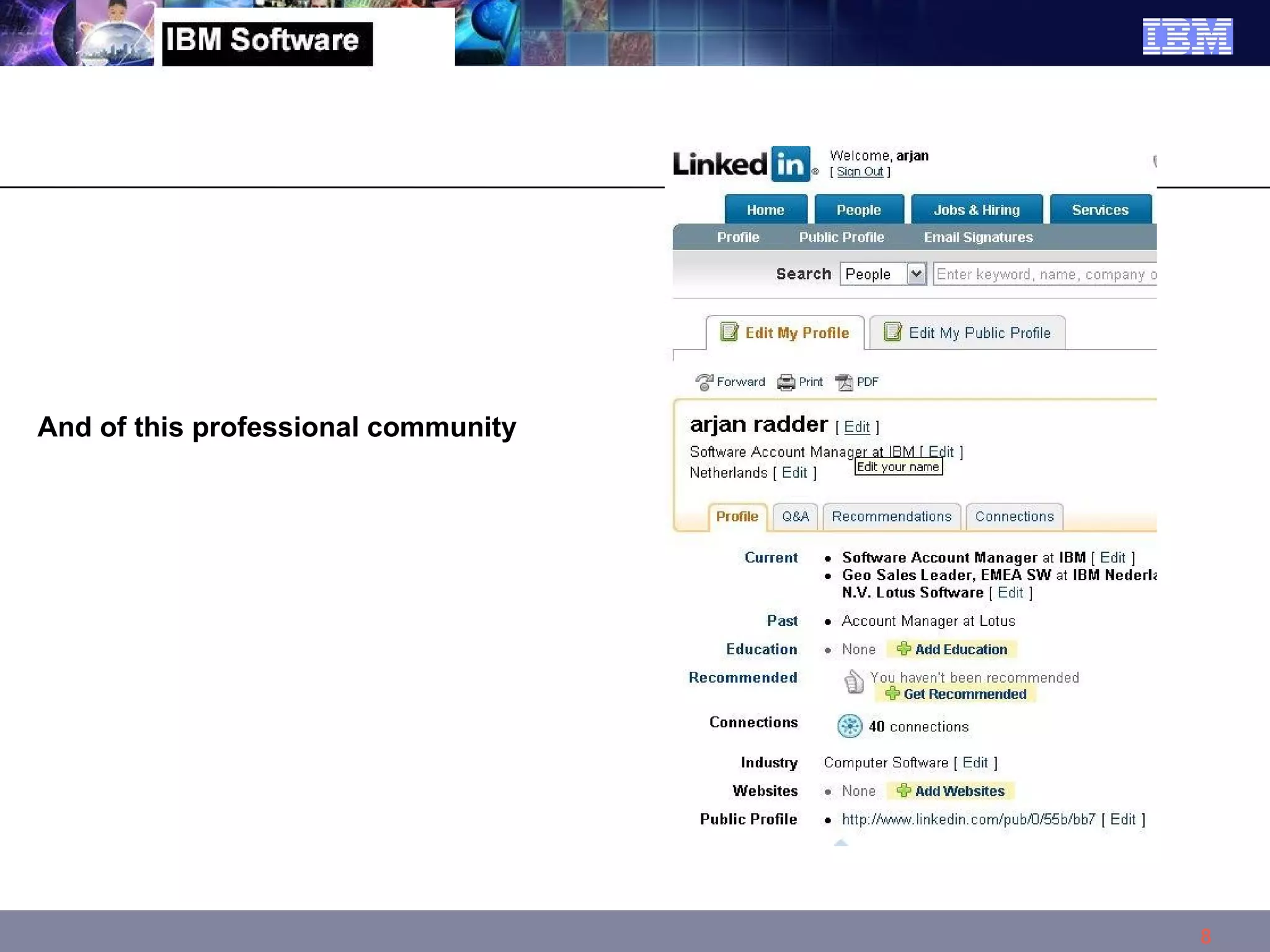Click the green plus icon for Add Education
Image resolution: width=1270 pixels, height=952 pixels.
coord(904,649)
